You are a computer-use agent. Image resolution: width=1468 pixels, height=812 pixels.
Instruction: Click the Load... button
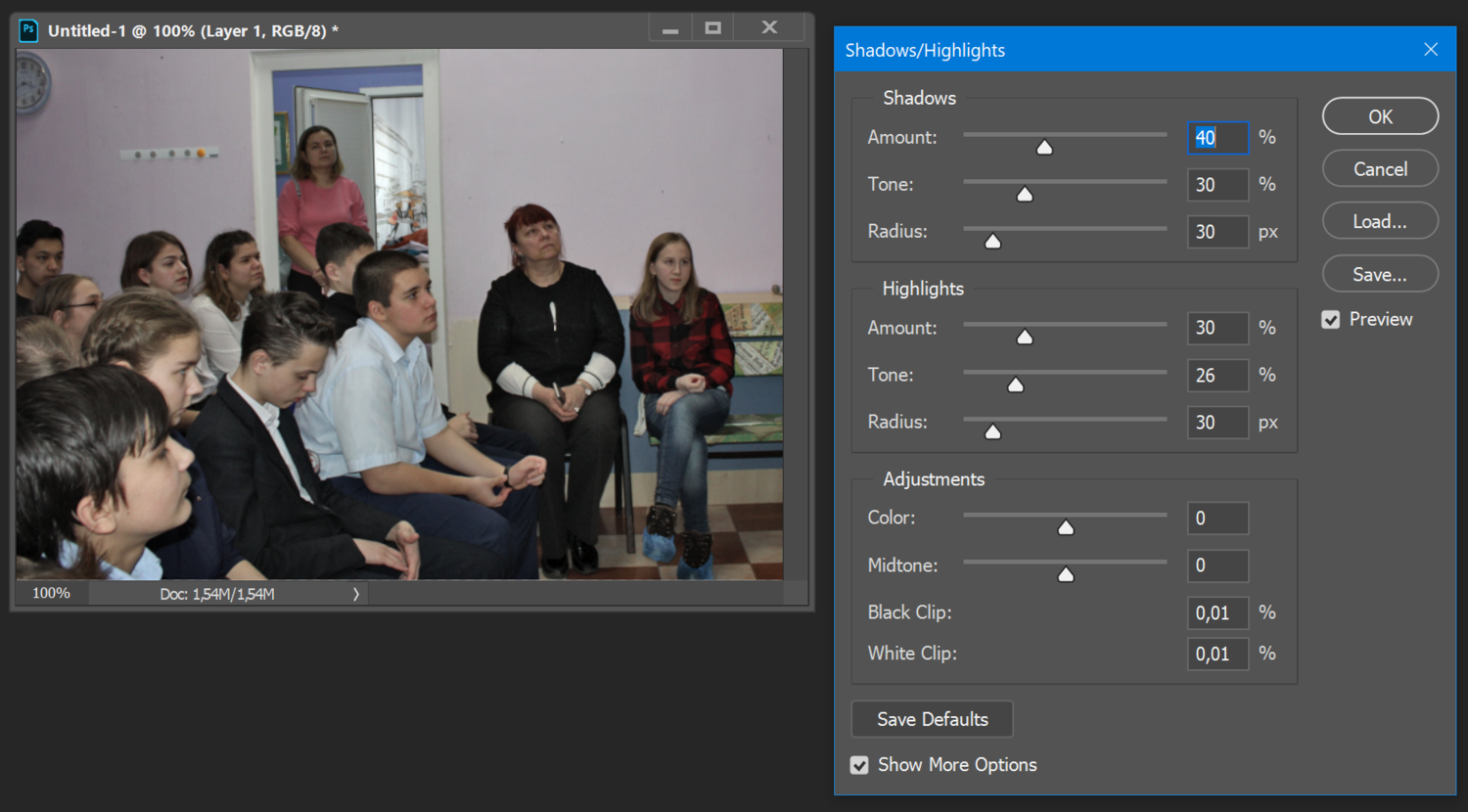click(x=1380, y=222)
